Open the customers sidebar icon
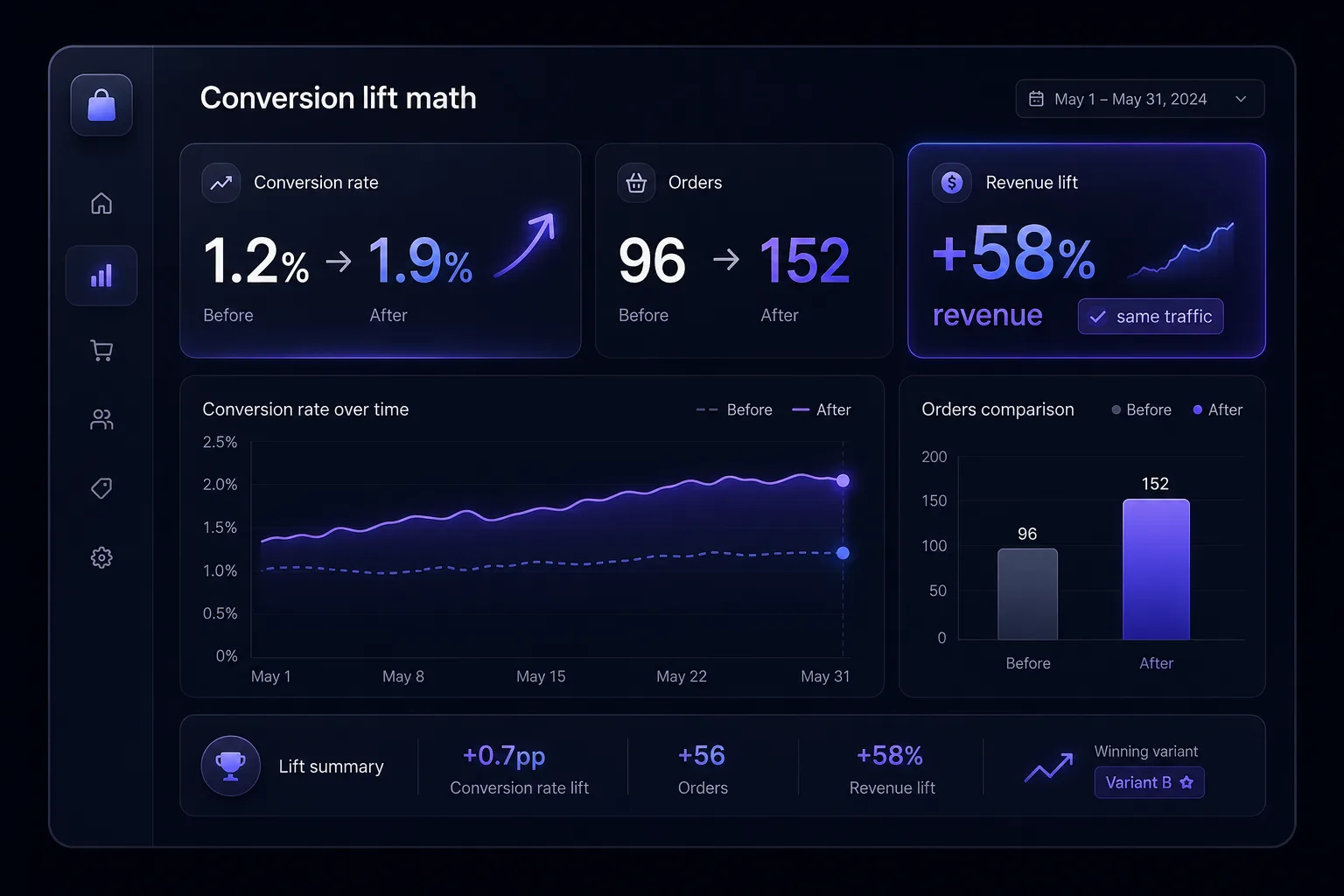The width and height of the screenshot is (1344, 896). tap(101, 419)
